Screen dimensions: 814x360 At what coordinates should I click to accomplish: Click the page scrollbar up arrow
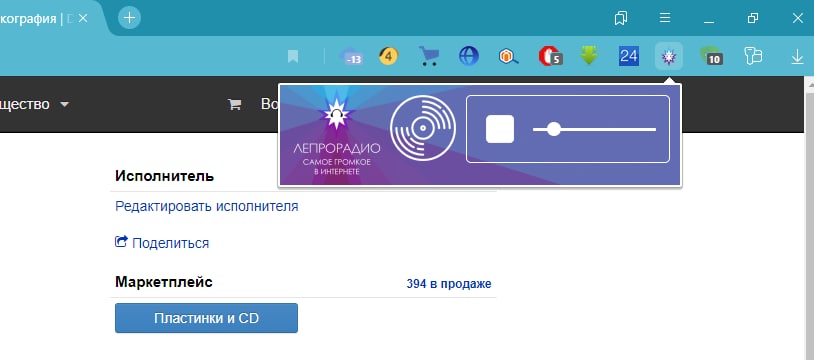tap(809, 84)
